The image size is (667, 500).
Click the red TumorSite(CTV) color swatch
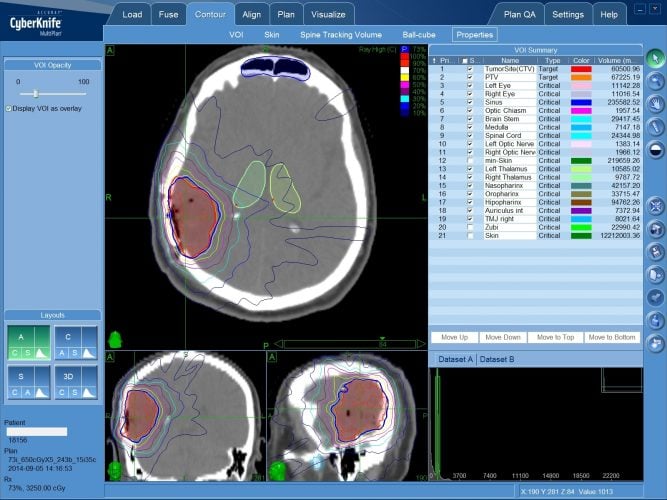tap(579, 68)
